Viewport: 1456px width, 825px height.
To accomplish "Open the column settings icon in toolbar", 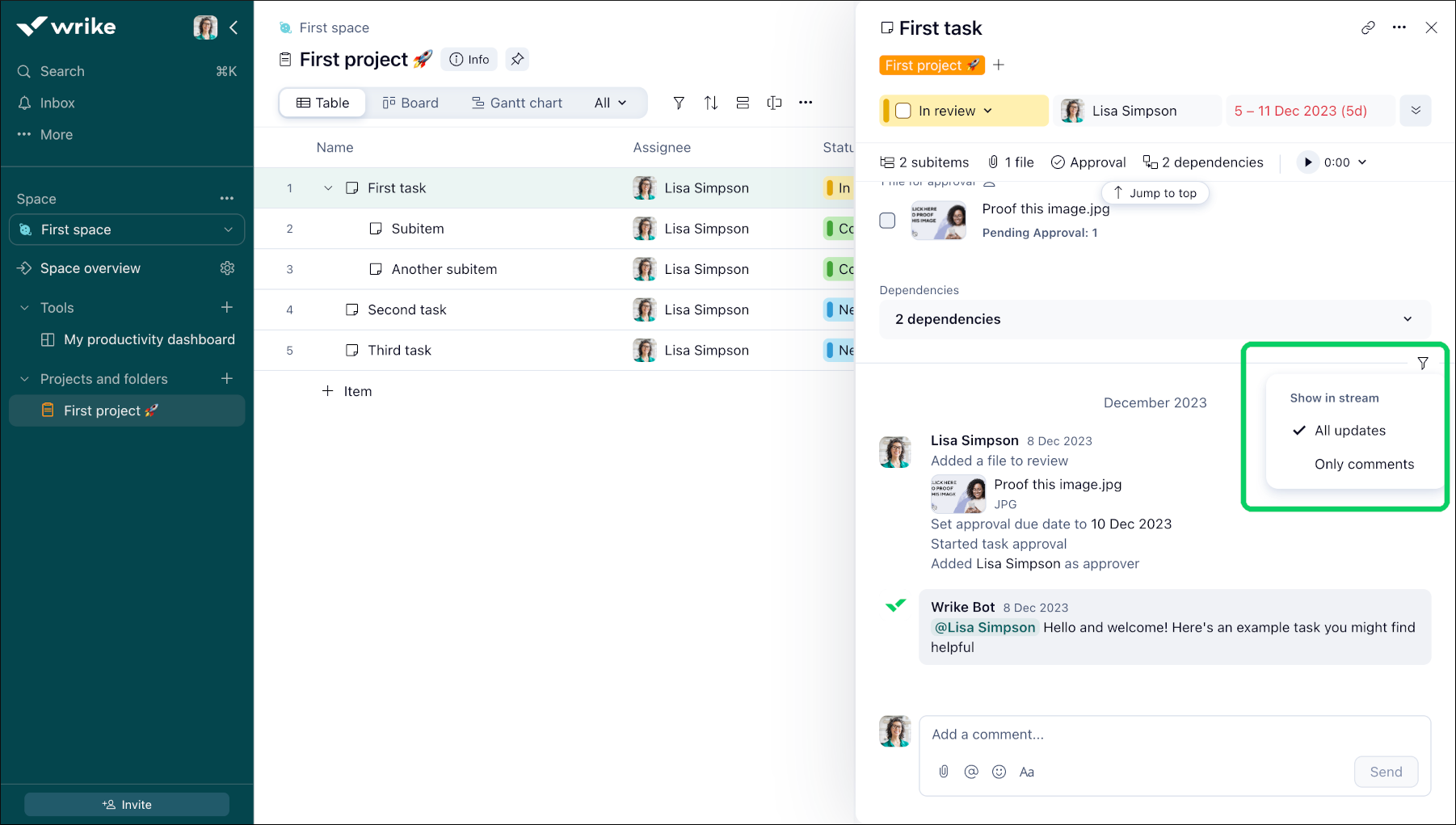I will click(774, 103).
